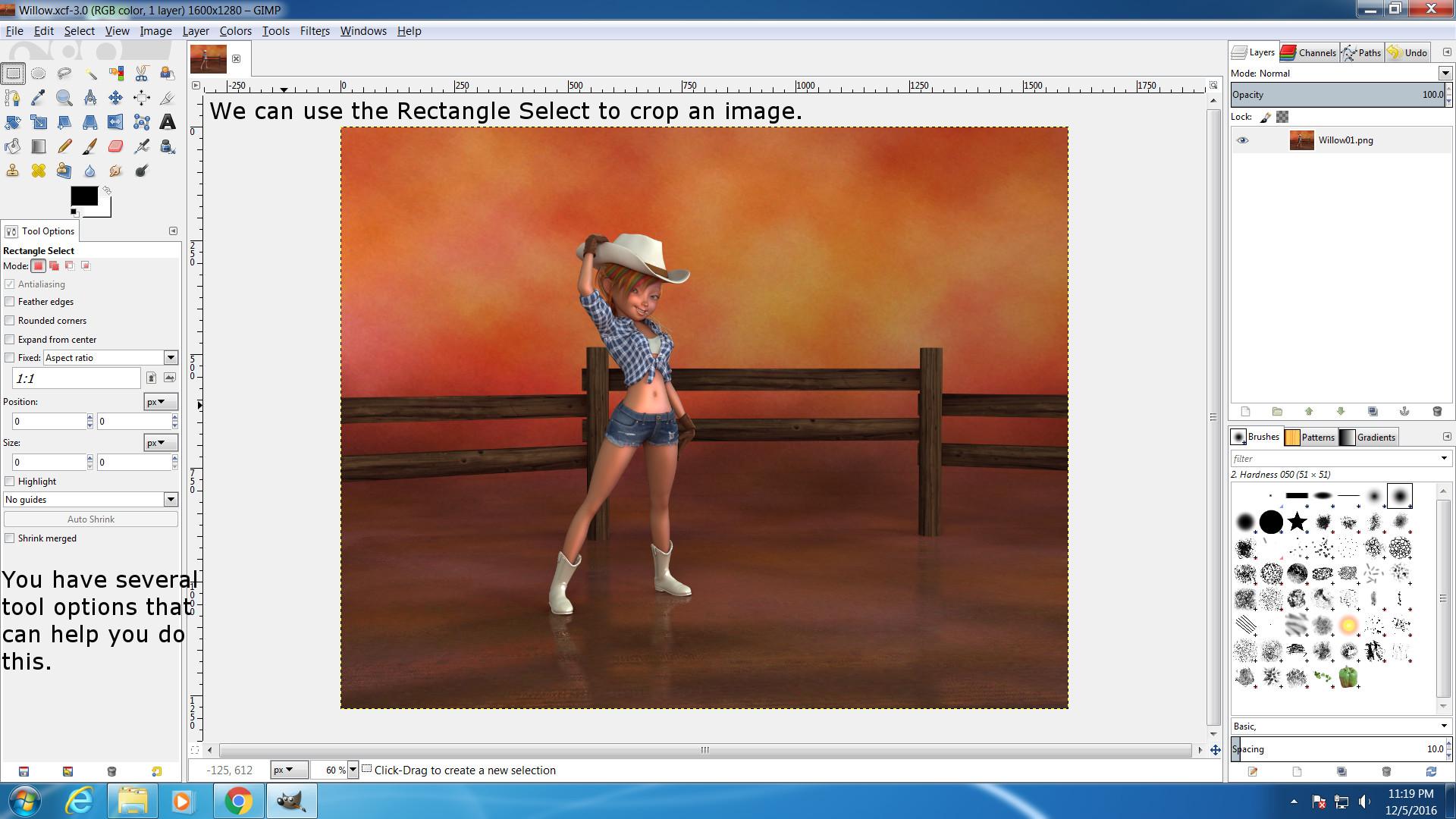
Task: Select the Zoom magnifier tool
Action: tap(64, 98)
